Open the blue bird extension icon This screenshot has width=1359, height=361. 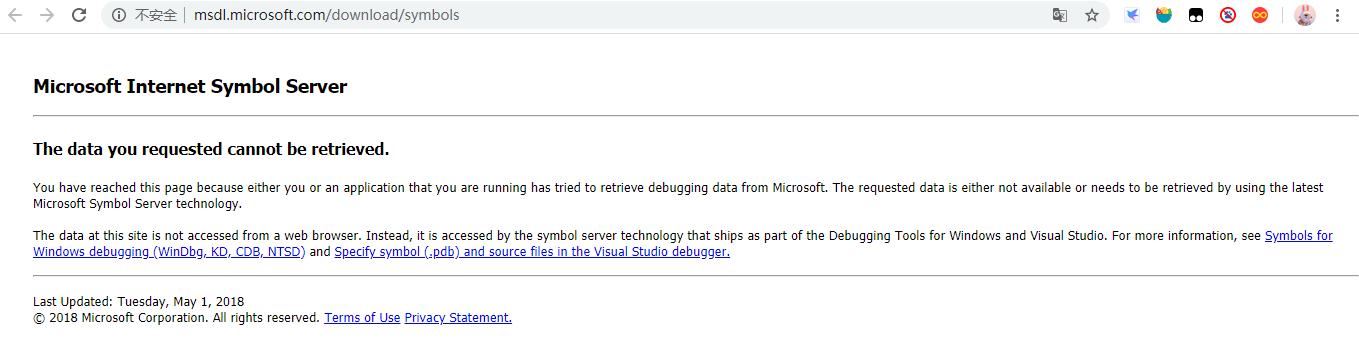[x=1132, y=15]
